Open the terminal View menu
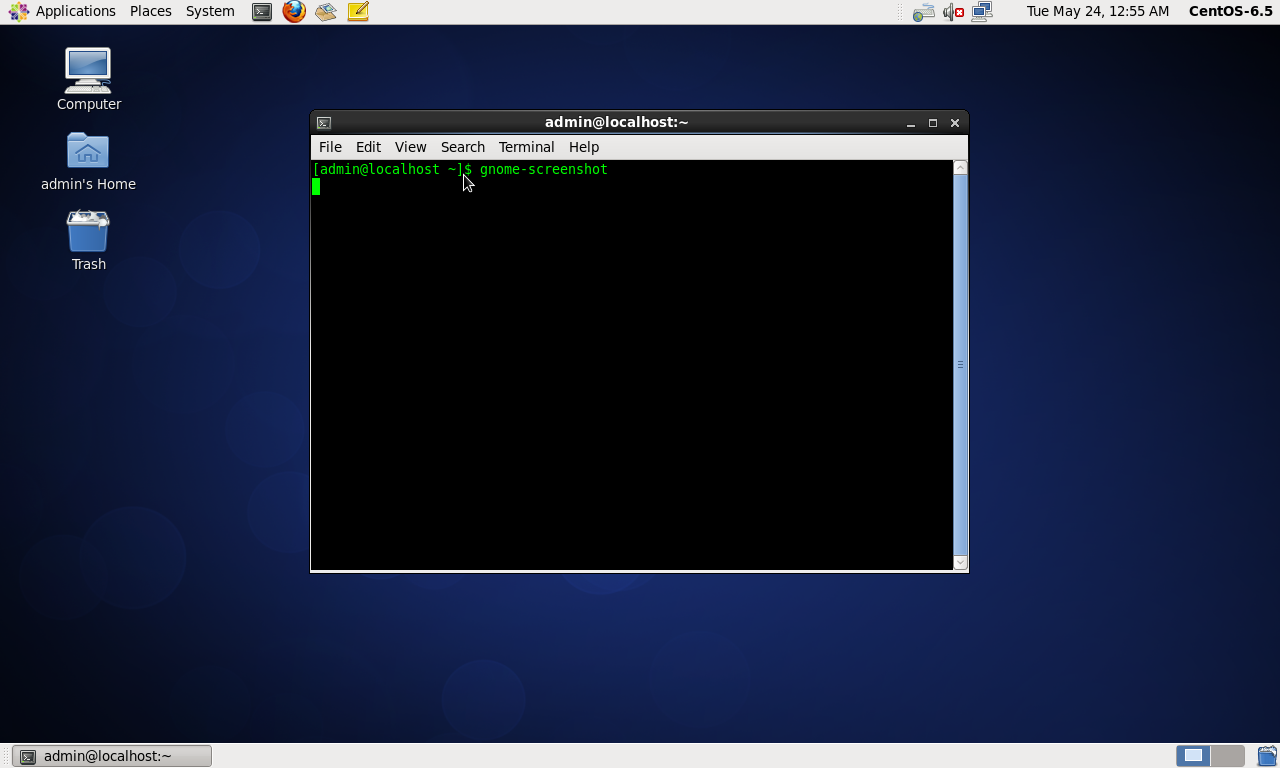Viewport: 1280px width, 768px height. tap(410, 147)
